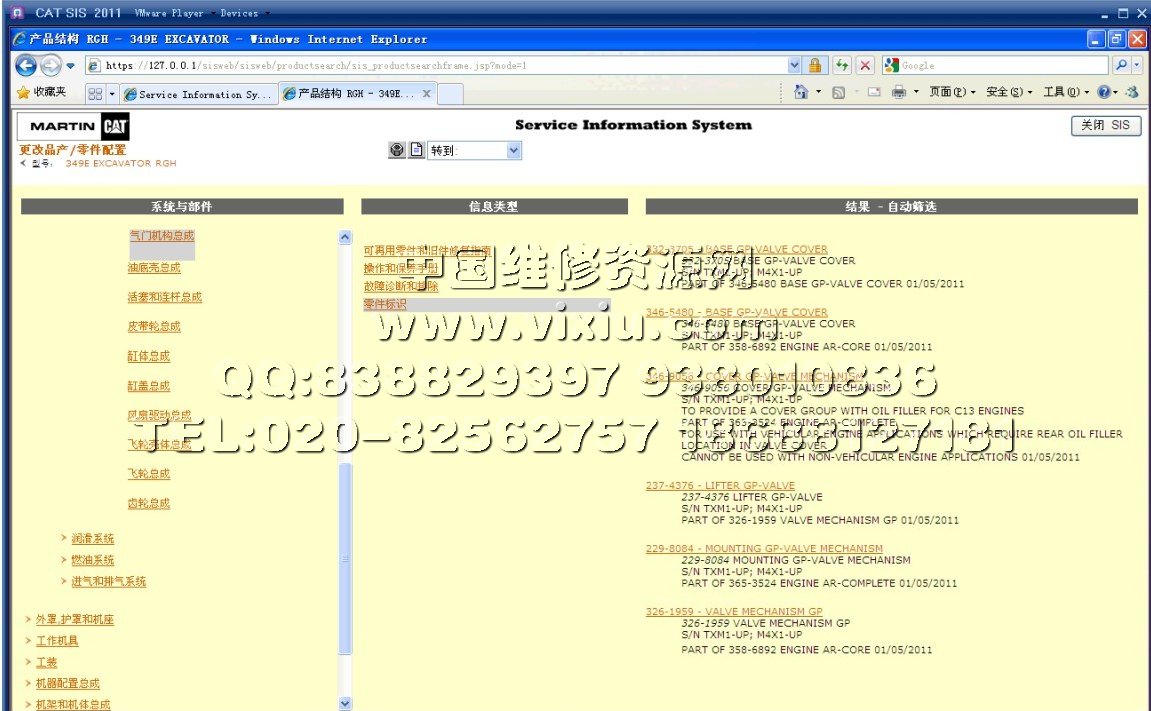1151x711 pixels.
Task: Click the systems panel scrollbar down arrow
Action: (x=346, y=703)
